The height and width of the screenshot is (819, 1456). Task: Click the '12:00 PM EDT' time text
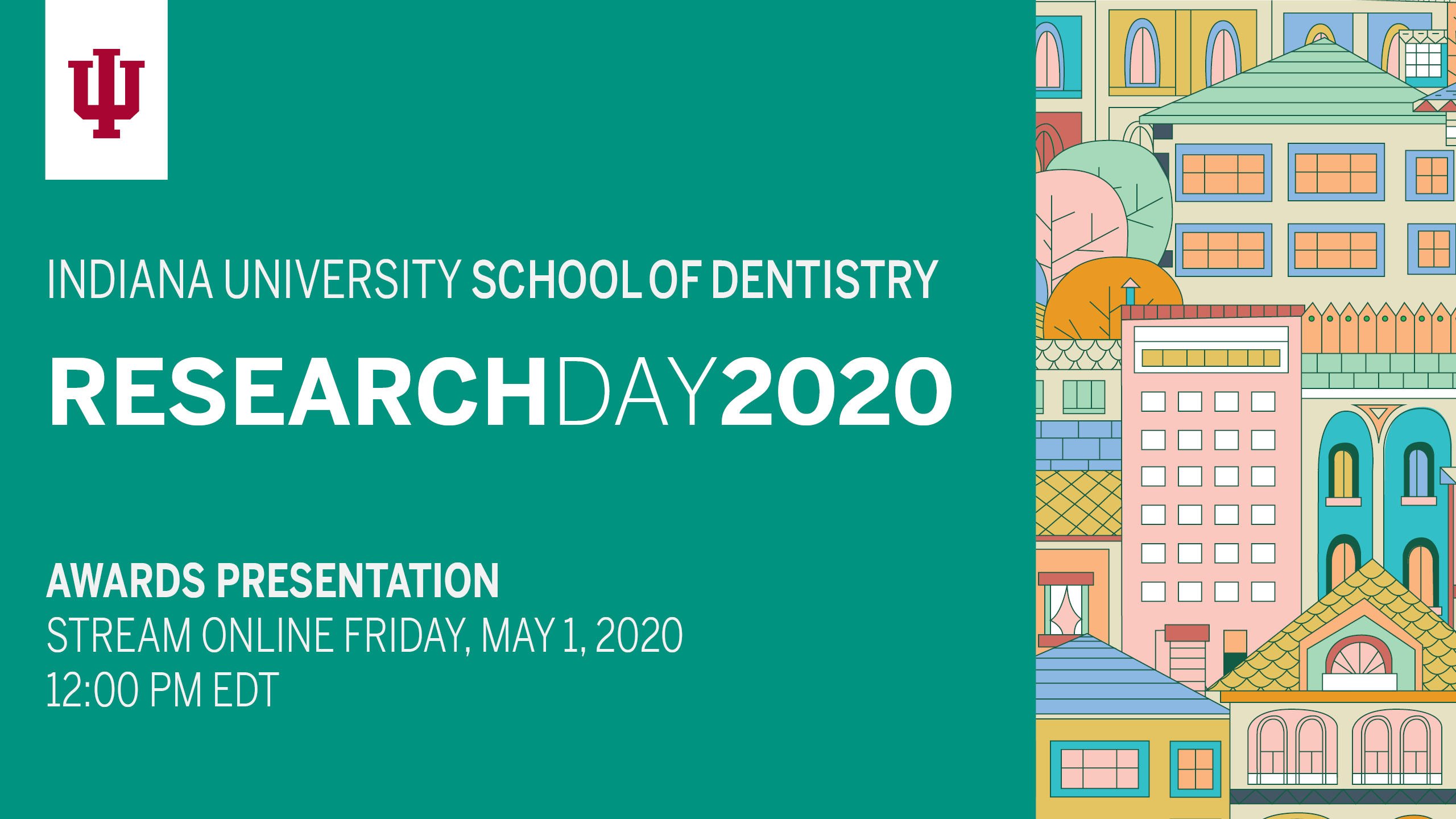tap(162, 690)
